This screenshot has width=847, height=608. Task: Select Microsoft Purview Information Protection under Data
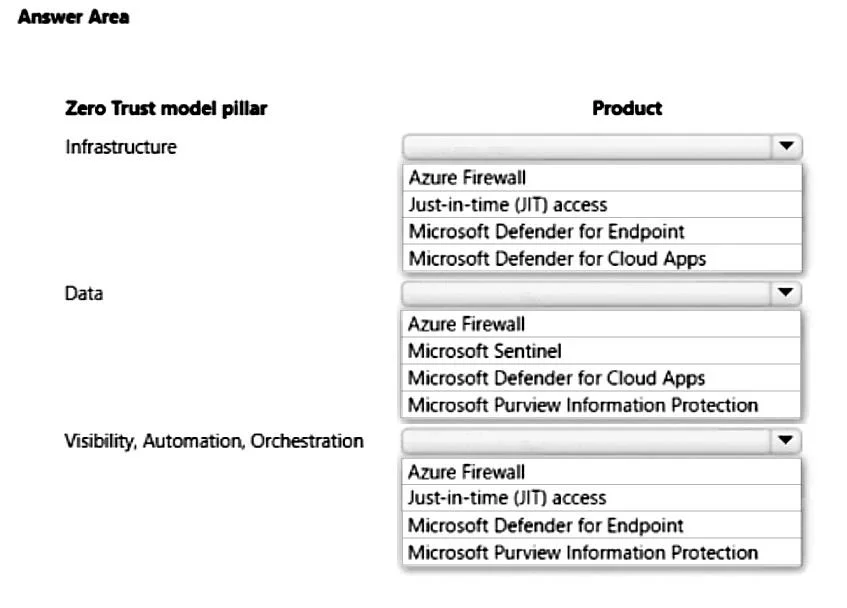(x=601, y=405)
